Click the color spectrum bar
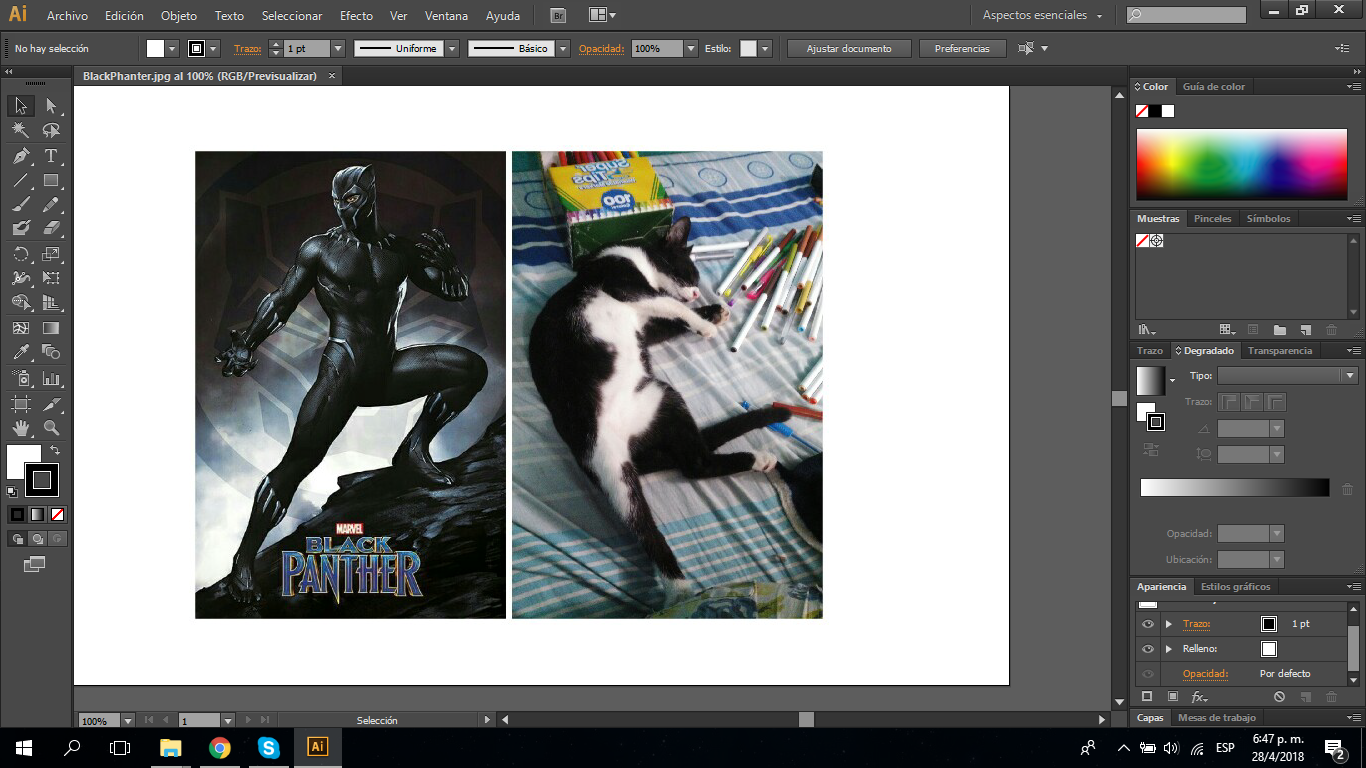1366x768 pixels. (1241, 164)
